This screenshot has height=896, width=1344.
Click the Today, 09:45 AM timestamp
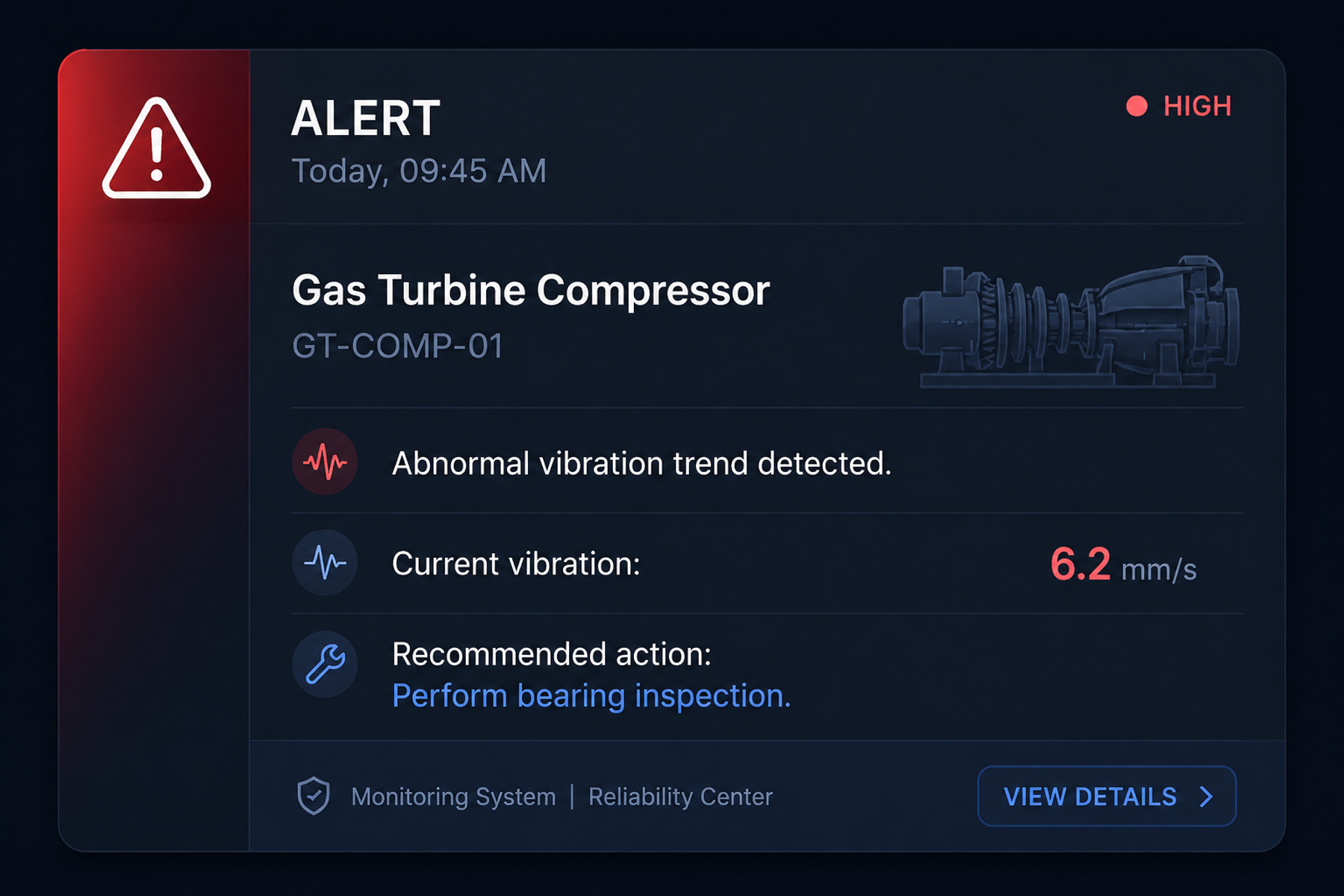419,171
